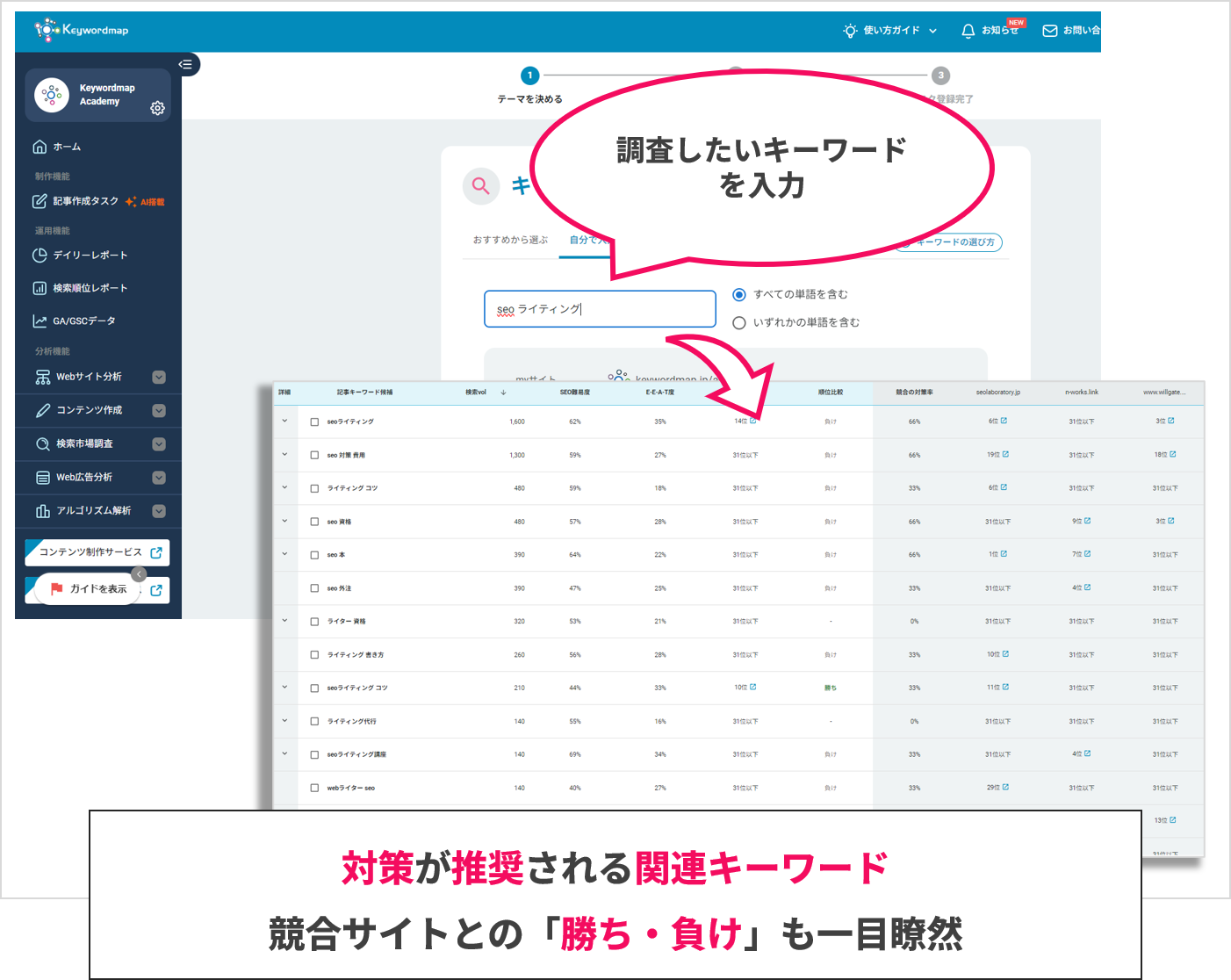
Task: Switch to おすすめから選ぶ tab
Action: click(x=510, y=240)
